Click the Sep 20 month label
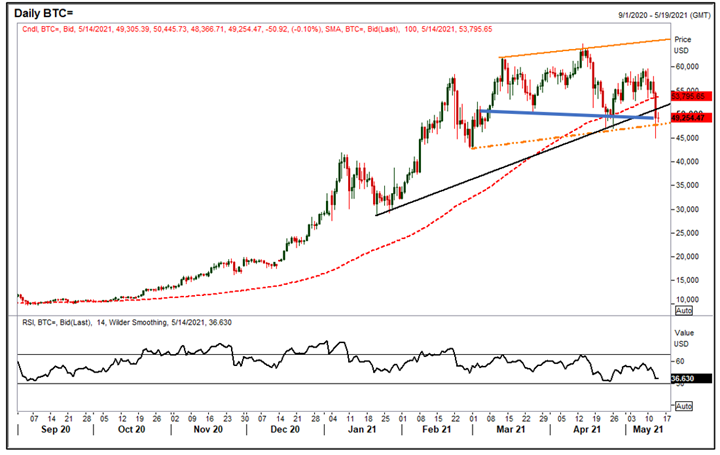Viewport: 720px width, 455px height. click(x=56, y=429)
